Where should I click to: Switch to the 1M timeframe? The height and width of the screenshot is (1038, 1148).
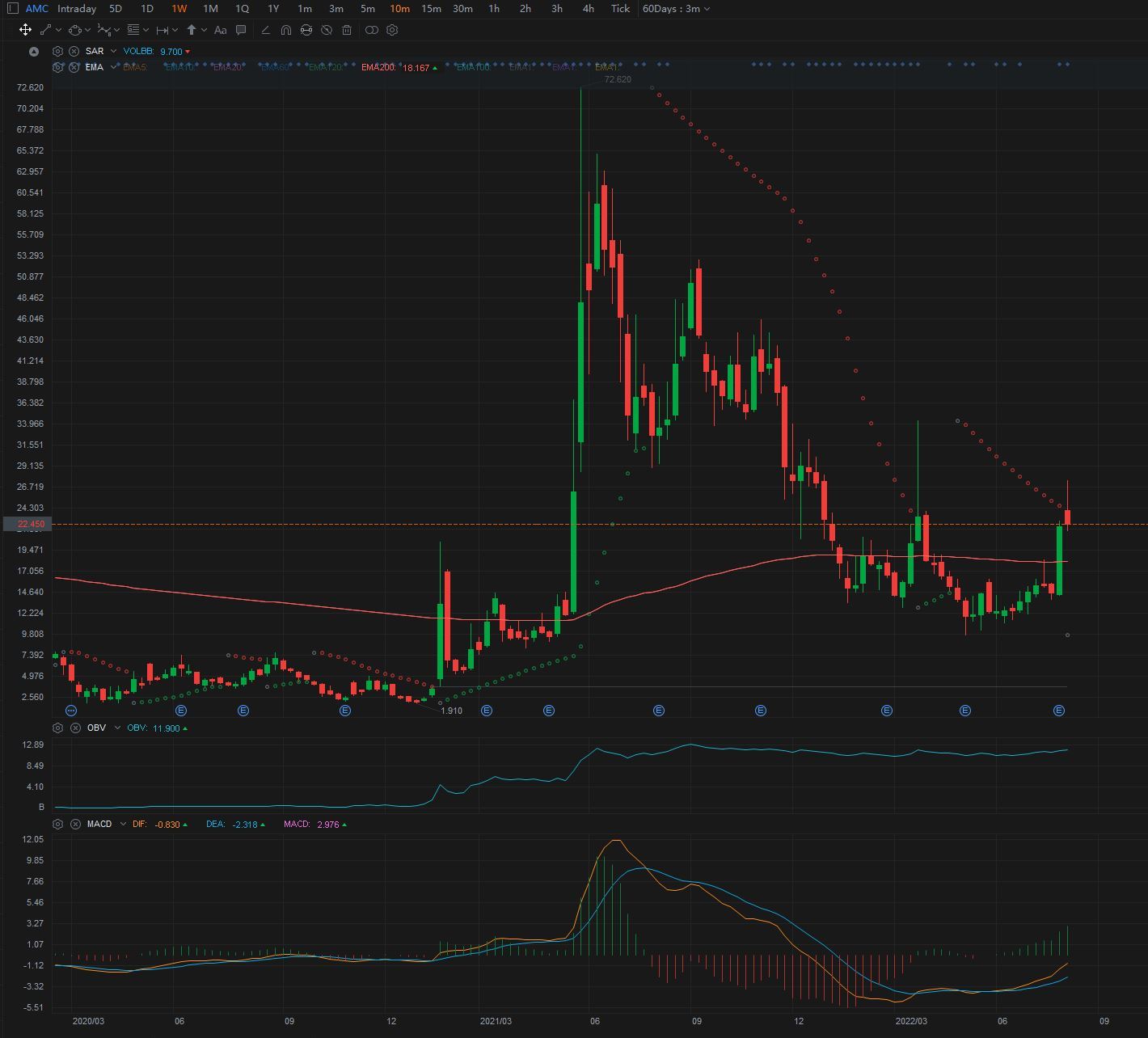(210, 8)
